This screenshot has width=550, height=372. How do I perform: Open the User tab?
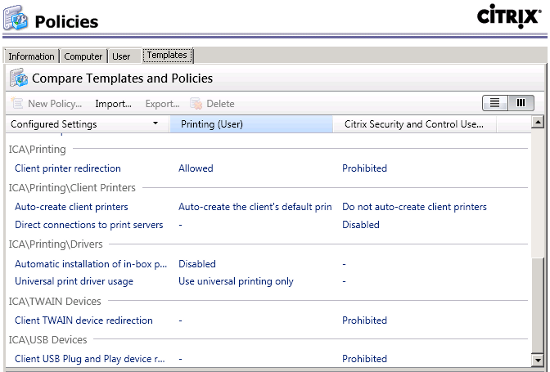click(121, 56)
